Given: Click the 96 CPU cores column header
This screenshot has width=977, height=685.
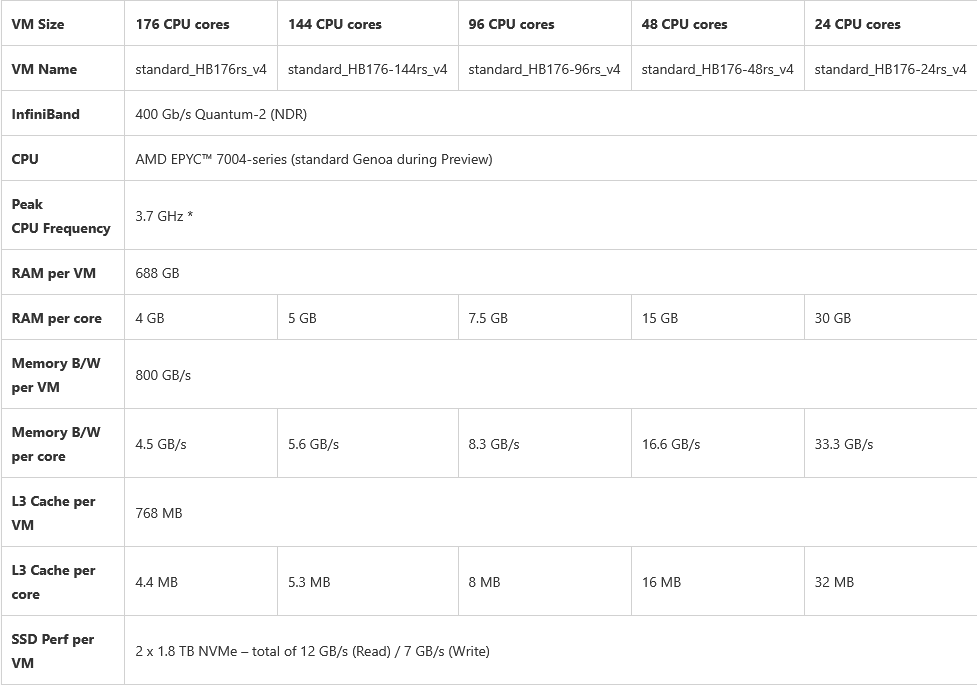Looking at the screenshot, I should 511,24.
